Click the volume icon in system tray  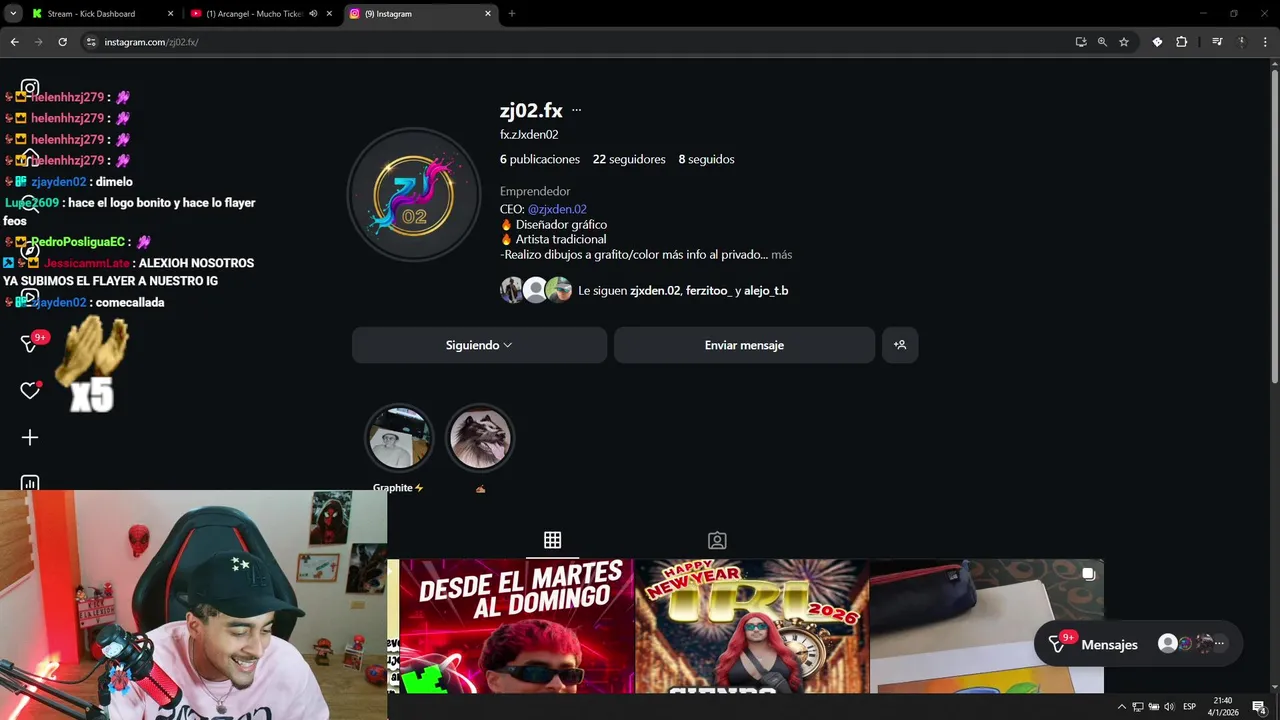point(1169,707)
